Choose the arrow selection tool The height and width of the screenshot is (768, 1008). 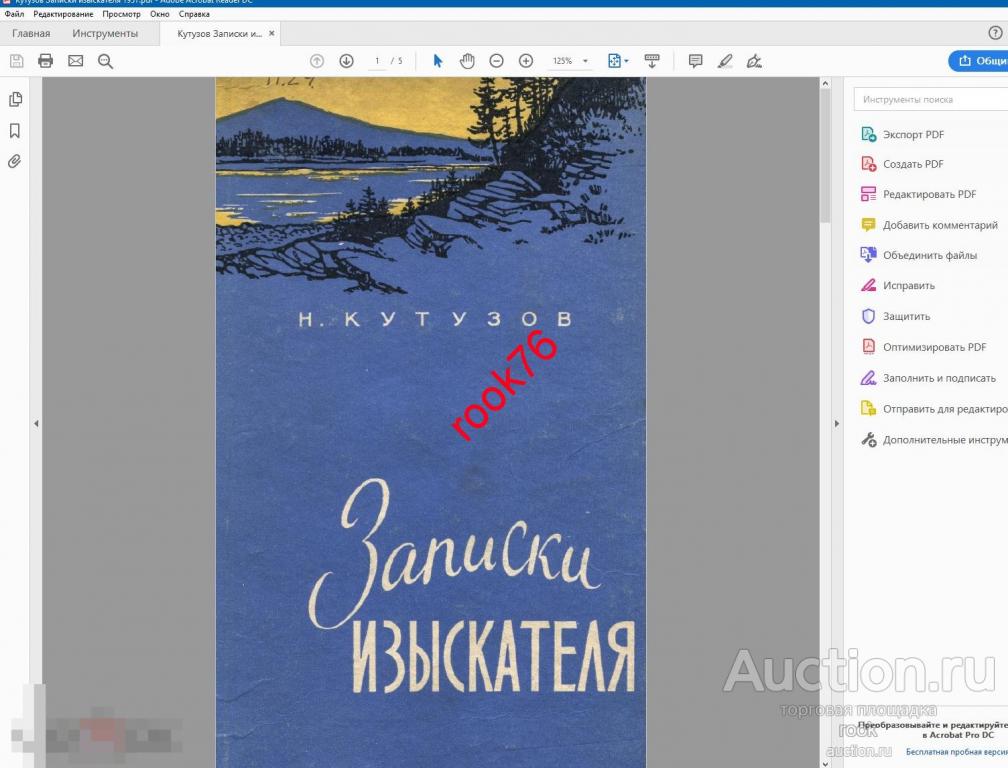coord(437,61)
